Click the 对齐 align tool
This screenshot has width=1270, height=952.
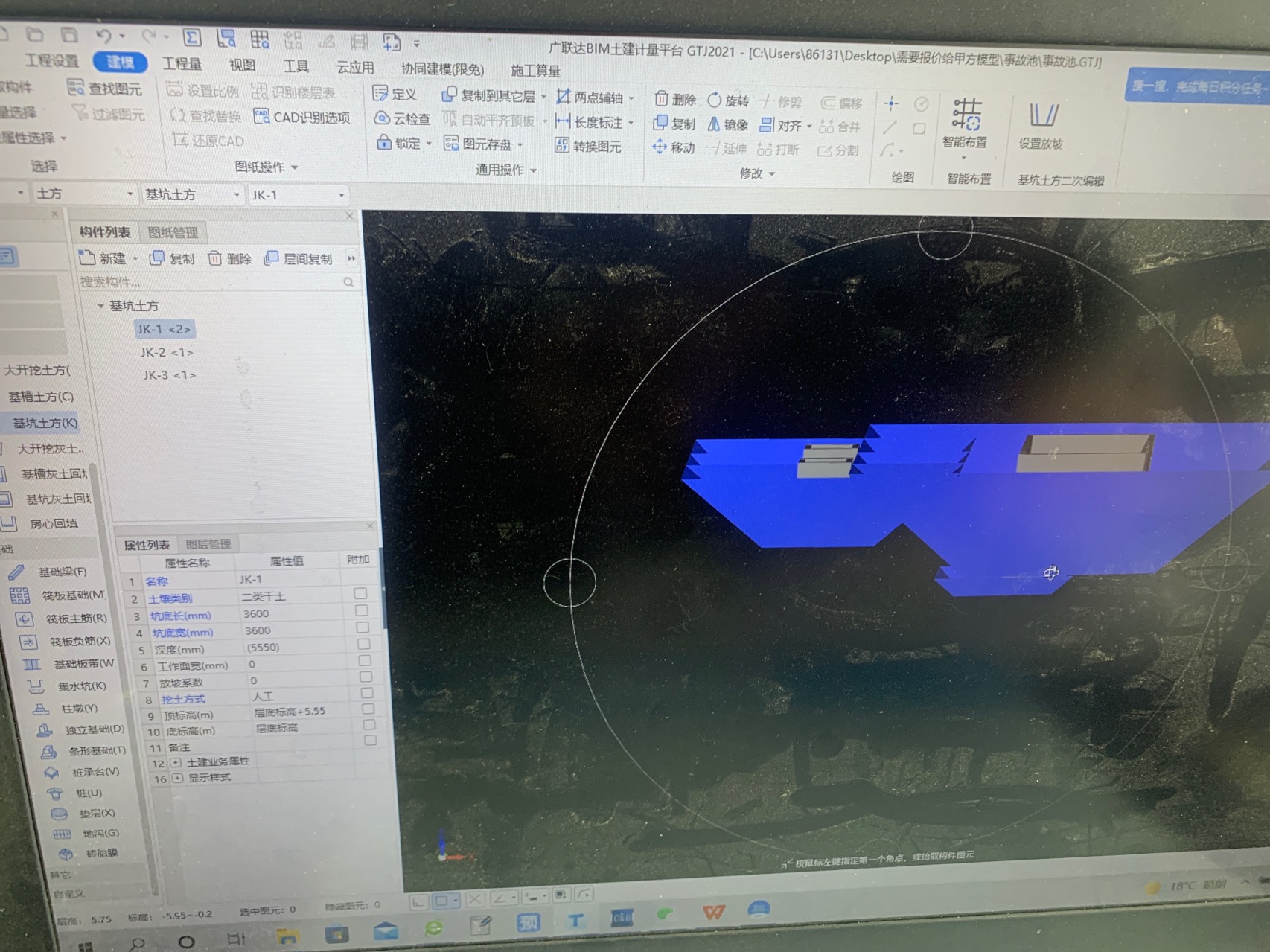pyautogui.click(x=785, y=126)
